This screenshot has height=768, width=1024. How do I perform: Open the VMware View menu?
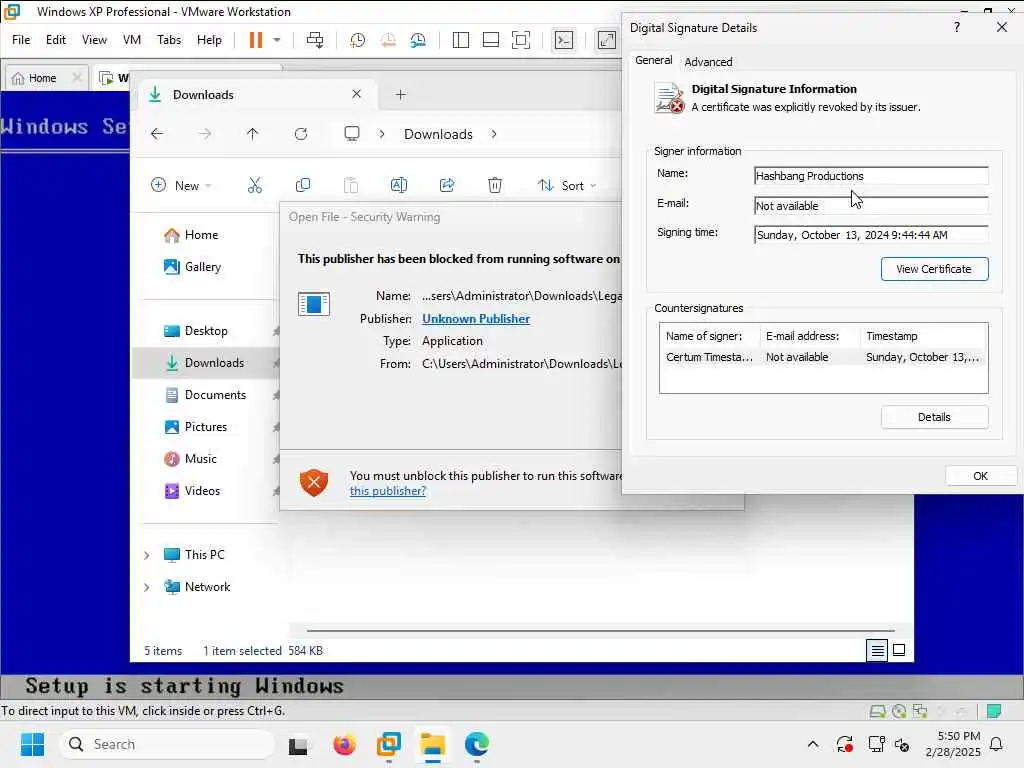[94, 40]
